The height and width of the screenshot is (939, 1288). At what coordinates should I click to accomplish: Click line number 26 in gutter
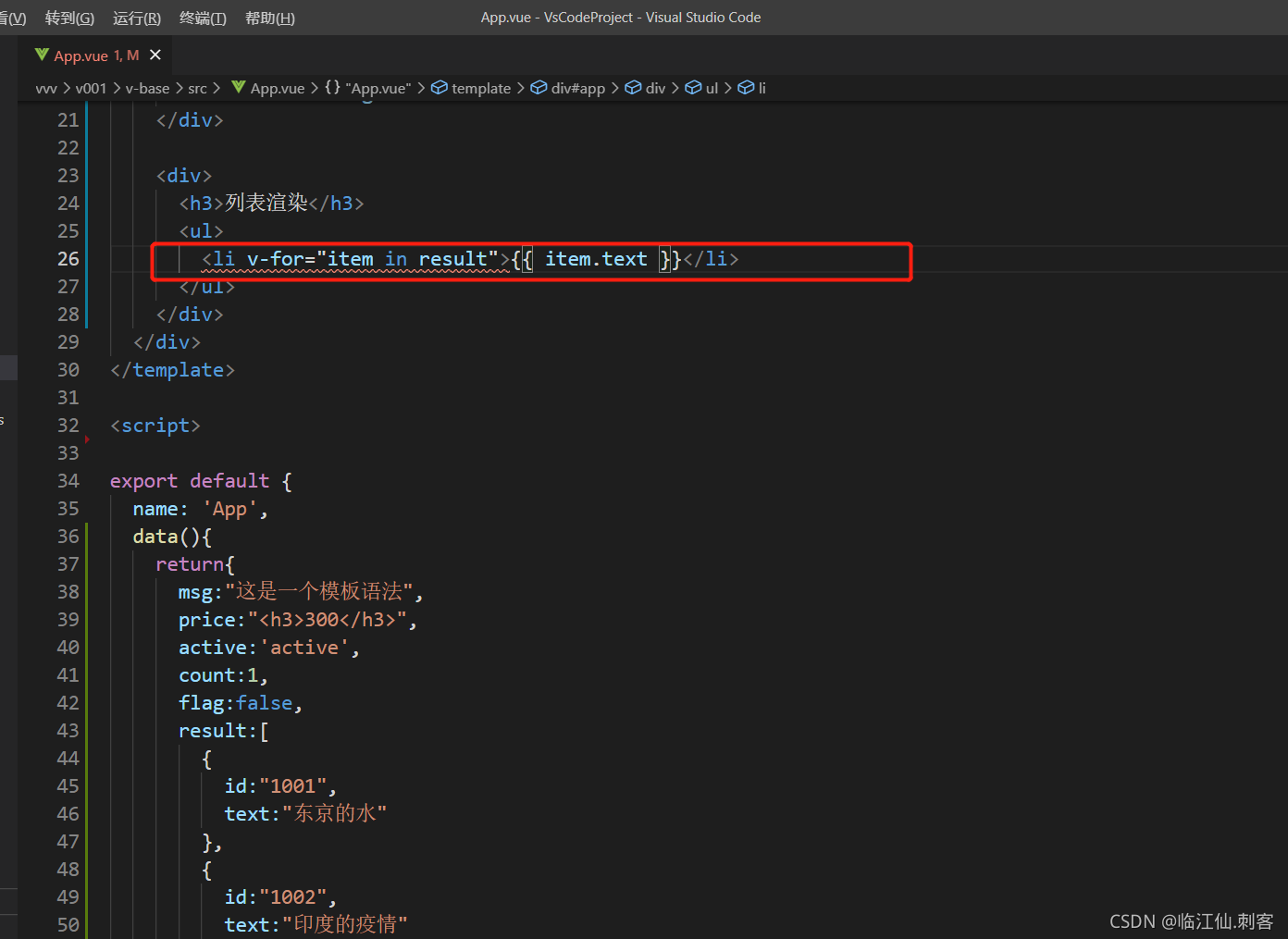[x=68, y=259]
